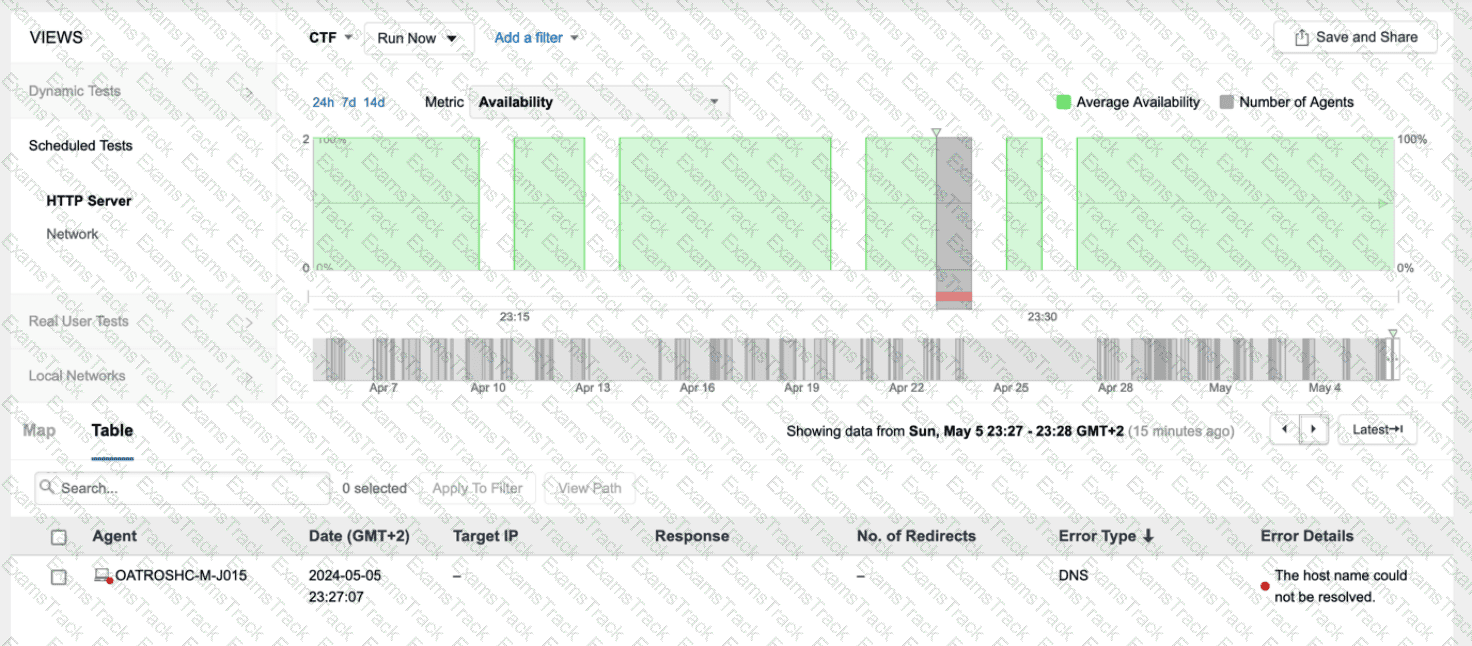The image size is (1472, 646).
Task: Tick the checkbox for agent OATROSHC-M-J015
Action: tap(59, 577)
